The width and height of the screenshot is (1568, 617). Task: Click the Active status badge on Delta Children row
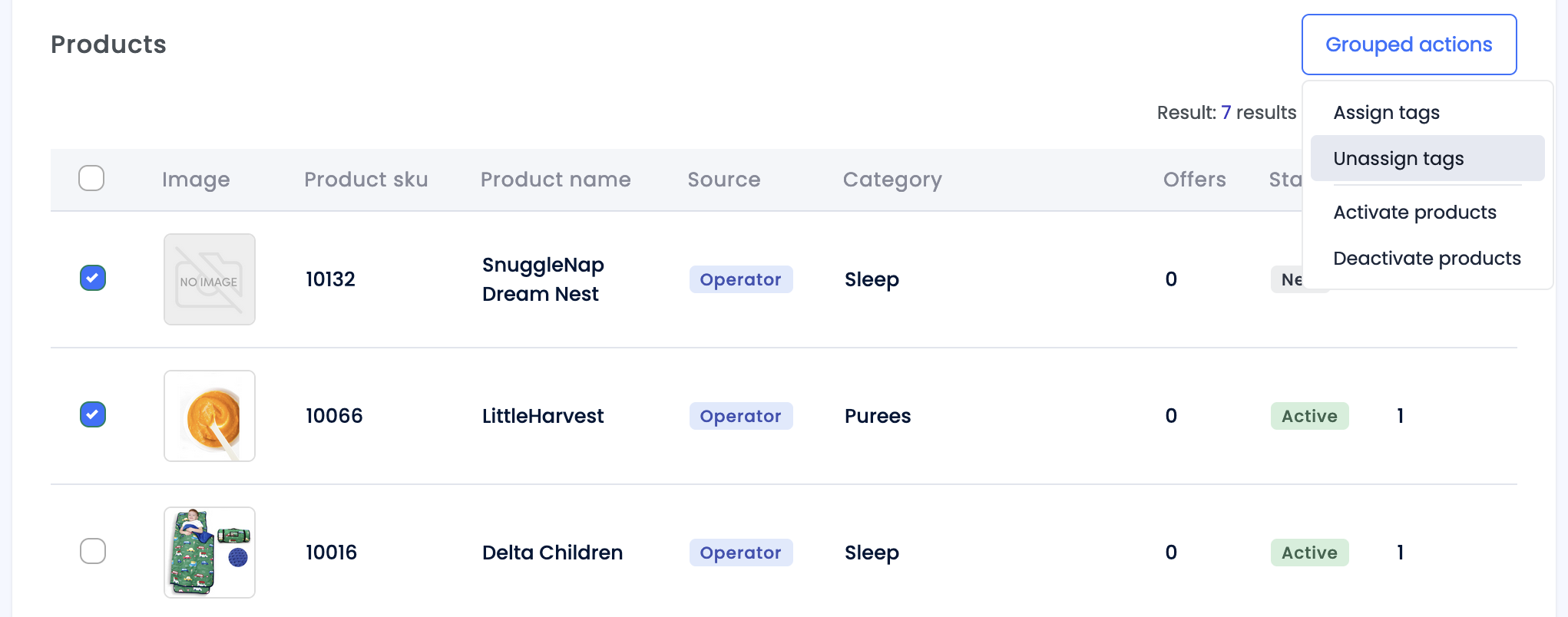click(1309, 552)
